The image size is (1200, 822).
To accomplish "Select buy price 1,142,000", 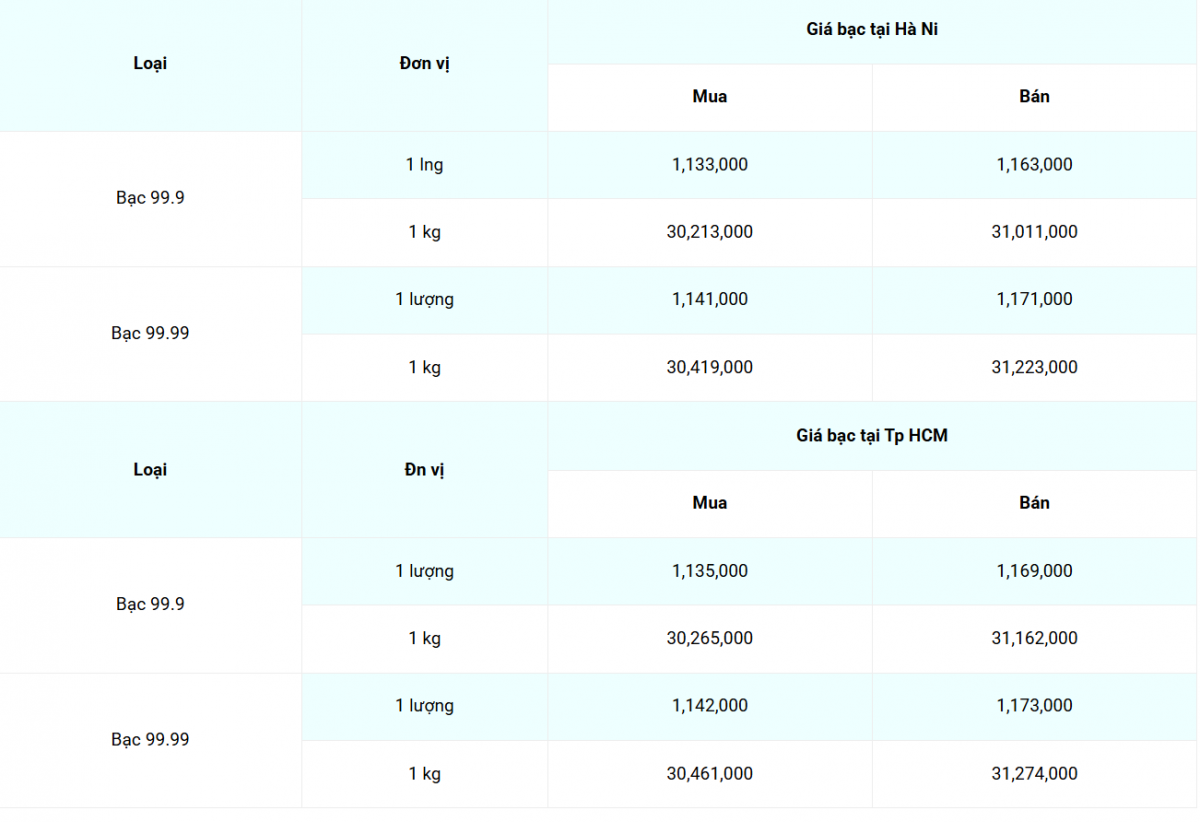I will click(709, 706).
